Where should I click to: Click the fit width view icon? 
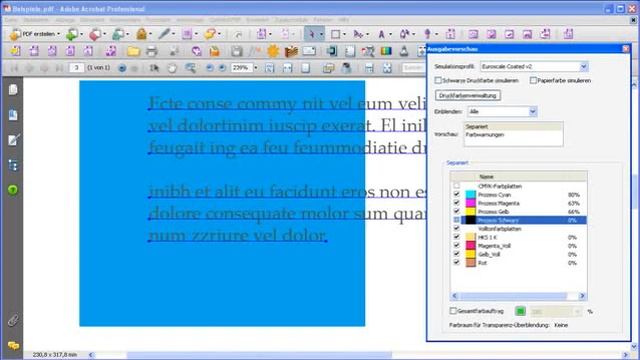(287, 68)
